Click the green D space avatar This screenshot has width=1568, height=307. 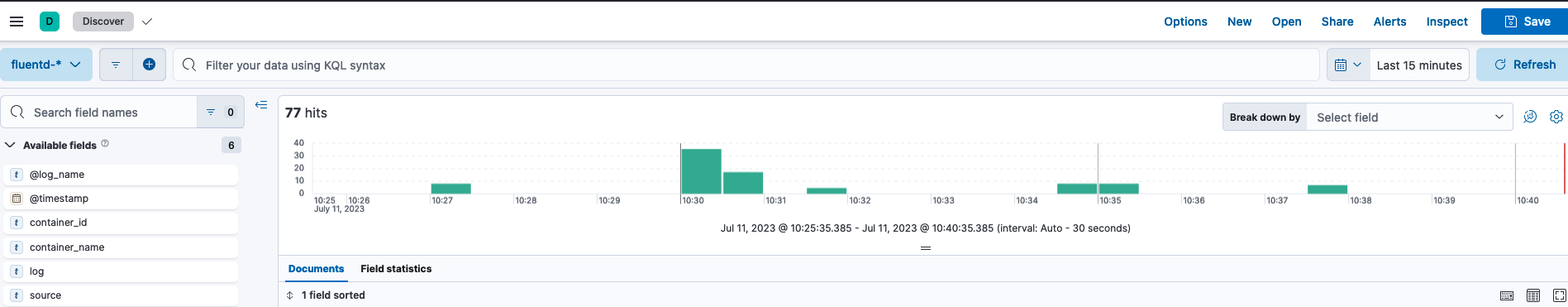tap(50, 22)
